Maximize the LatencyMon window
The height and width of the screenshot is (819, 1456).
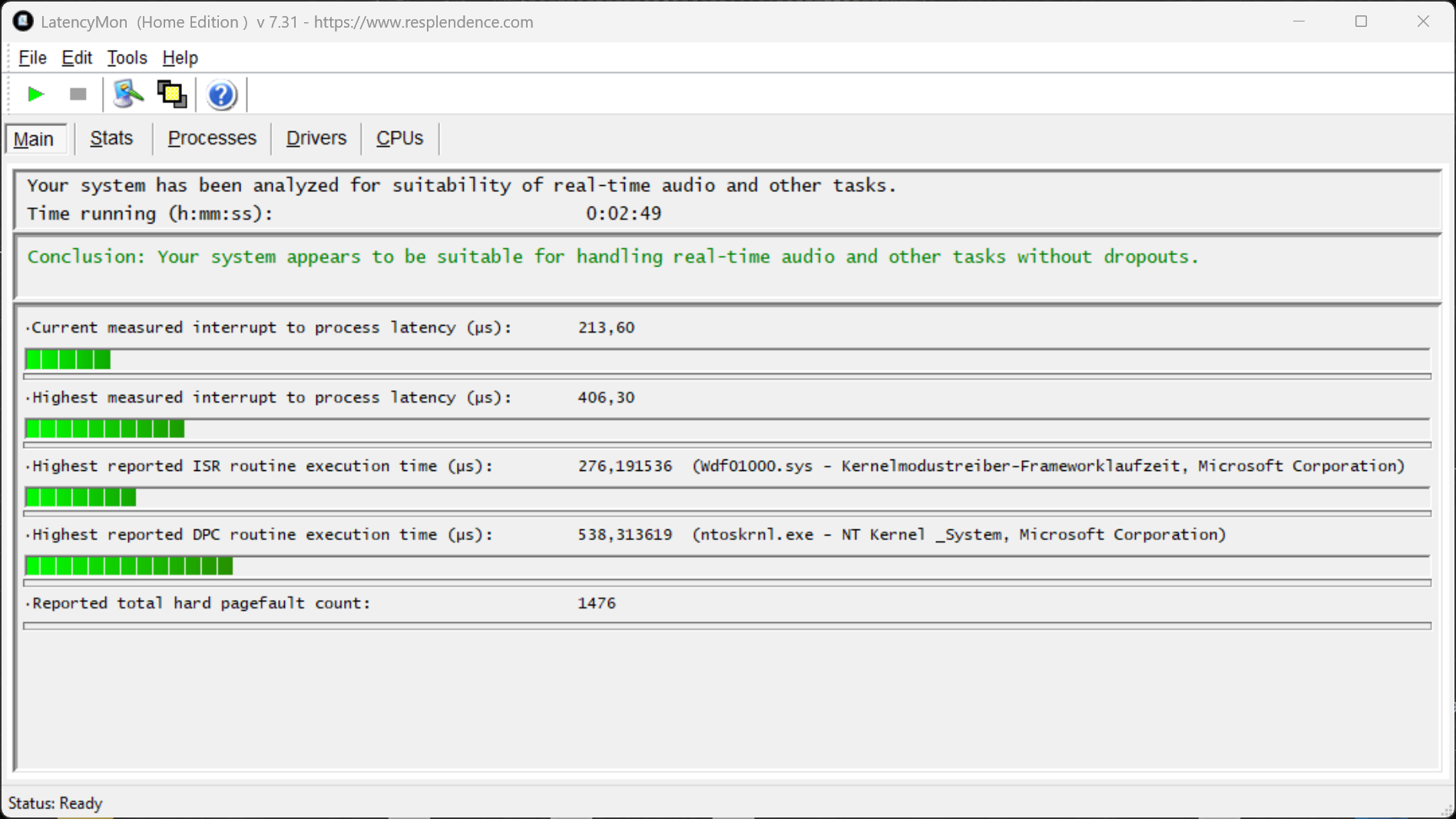point(1361,22)
